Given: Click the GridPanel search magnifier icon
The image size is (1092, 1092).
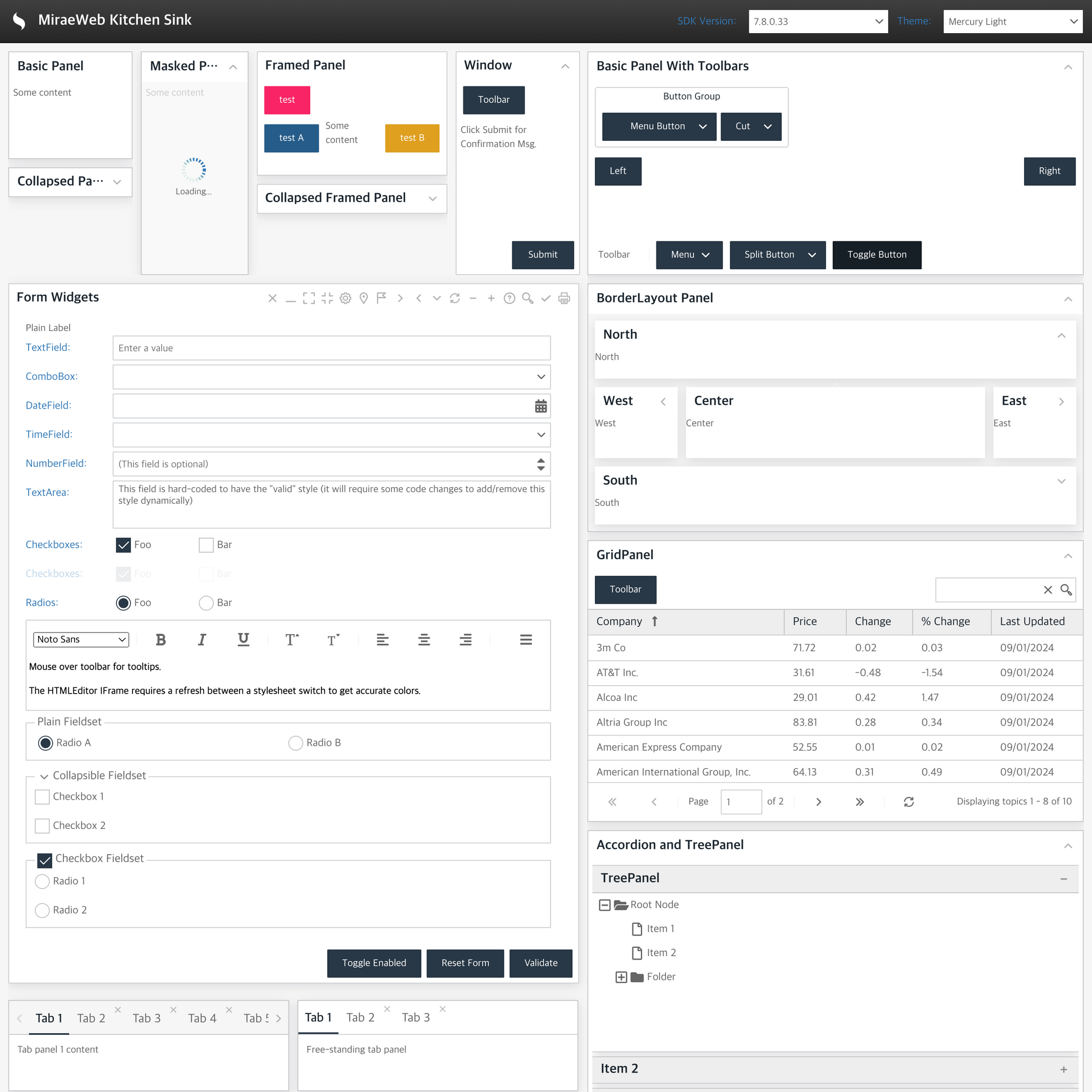Looking at the screenshot, I should click(x=1066, y=590).
